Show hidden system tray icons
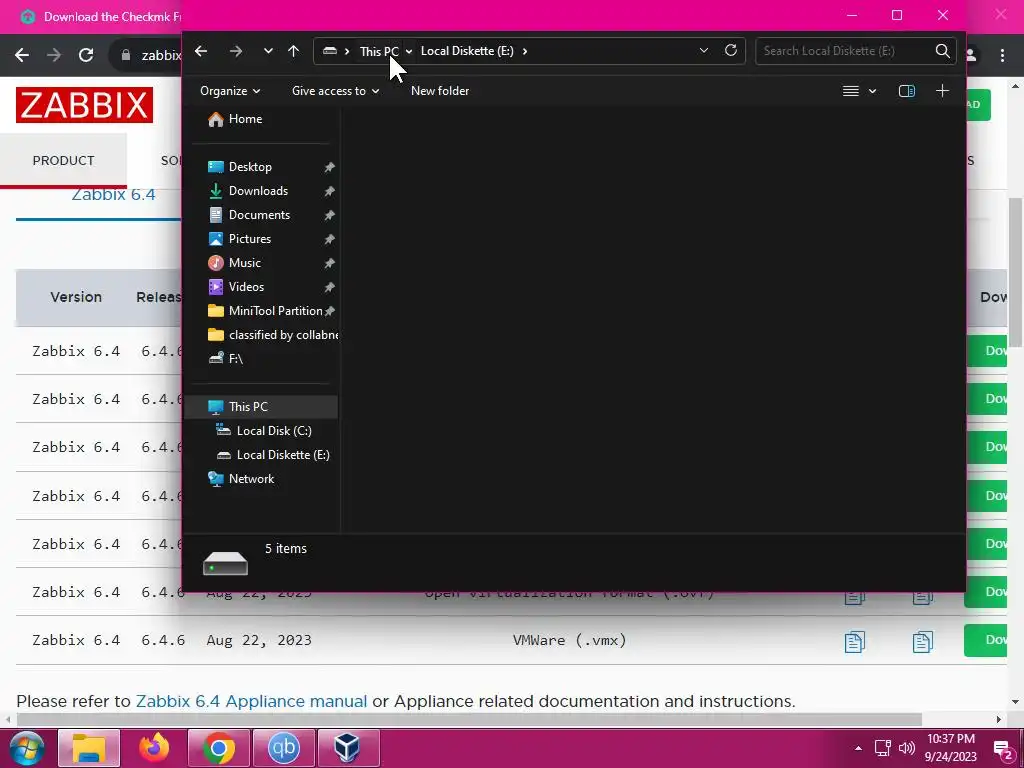Screen dimensions: 1024x768 point(858,748)
